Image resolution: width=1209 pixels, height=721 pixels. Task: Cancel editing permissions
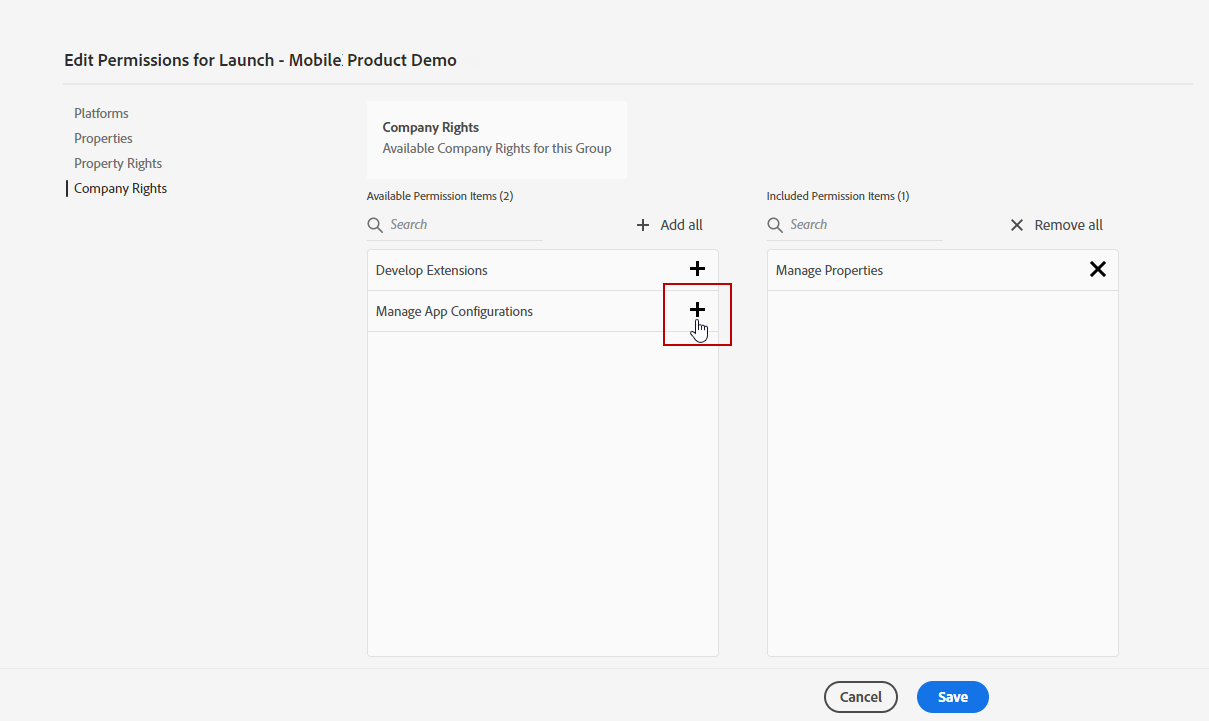[x=860, y=697]
